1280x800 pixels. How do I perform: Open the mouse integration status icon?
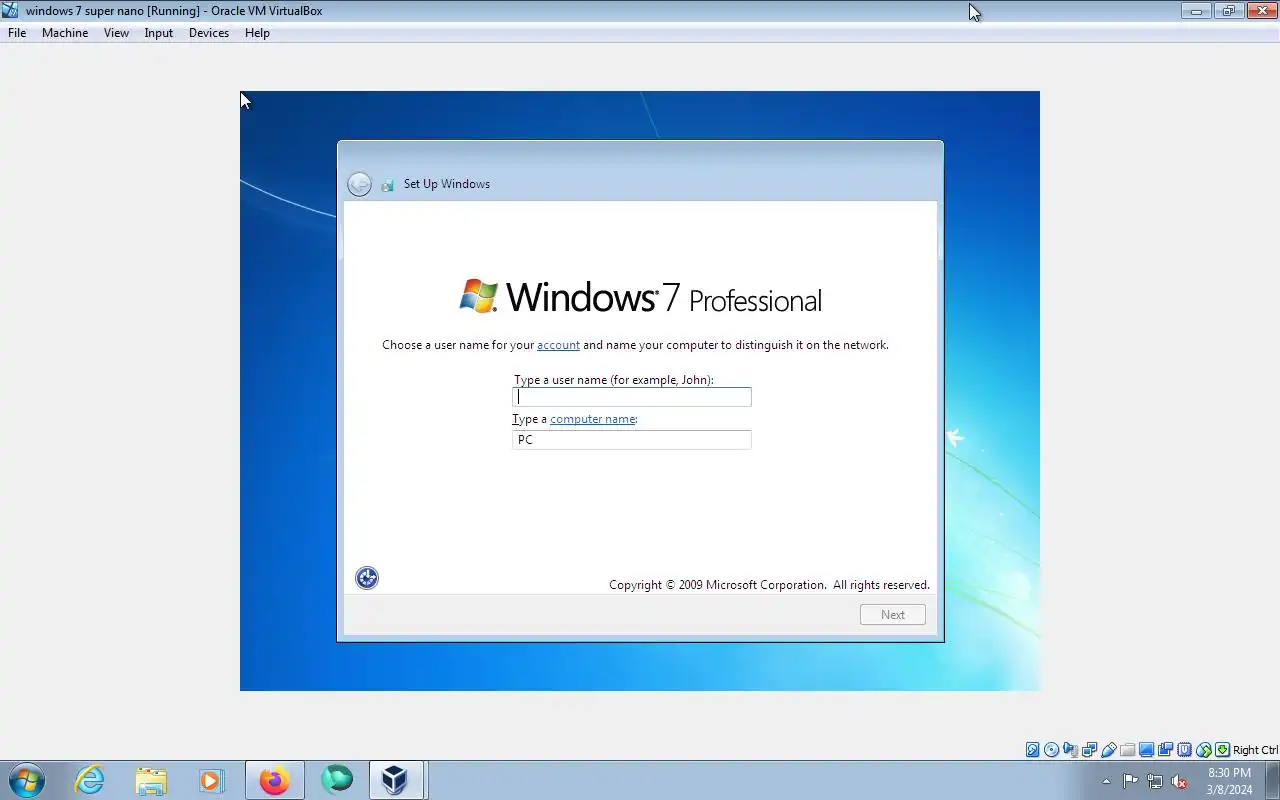pos(1203,750)
